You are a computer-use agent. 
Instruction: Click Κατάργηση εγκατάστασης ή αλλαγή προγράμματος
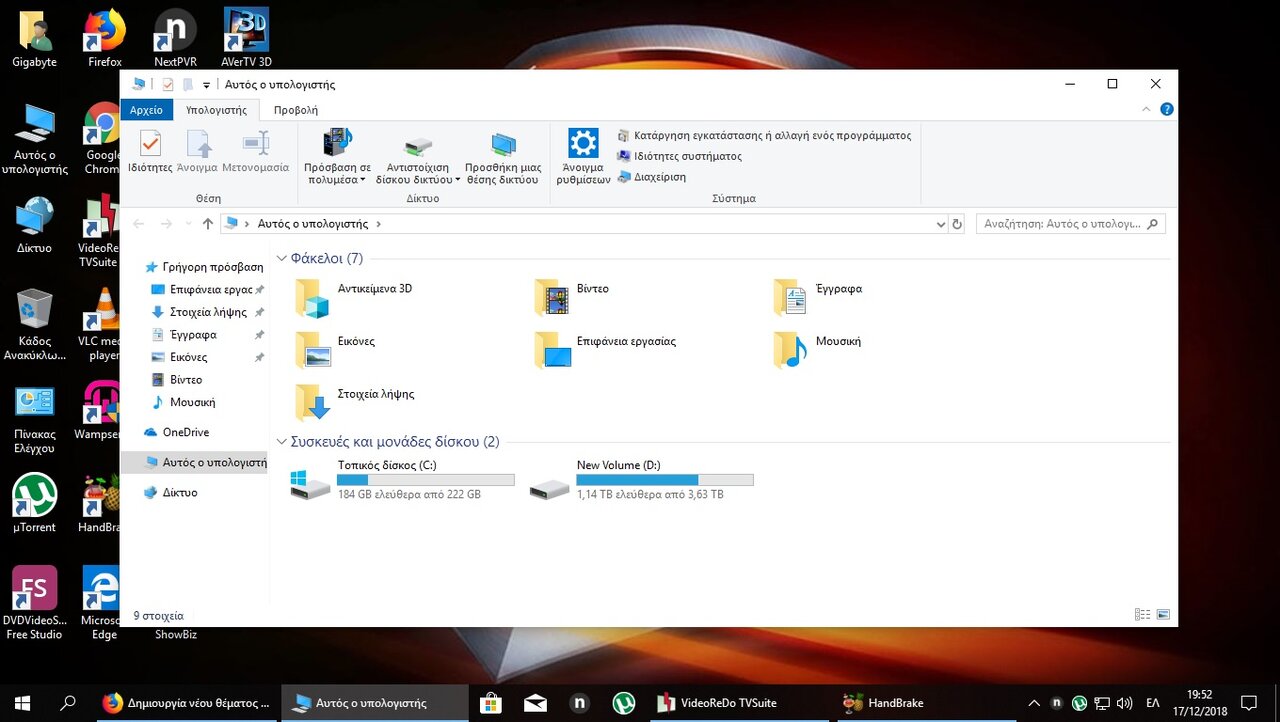coord(771,135)
